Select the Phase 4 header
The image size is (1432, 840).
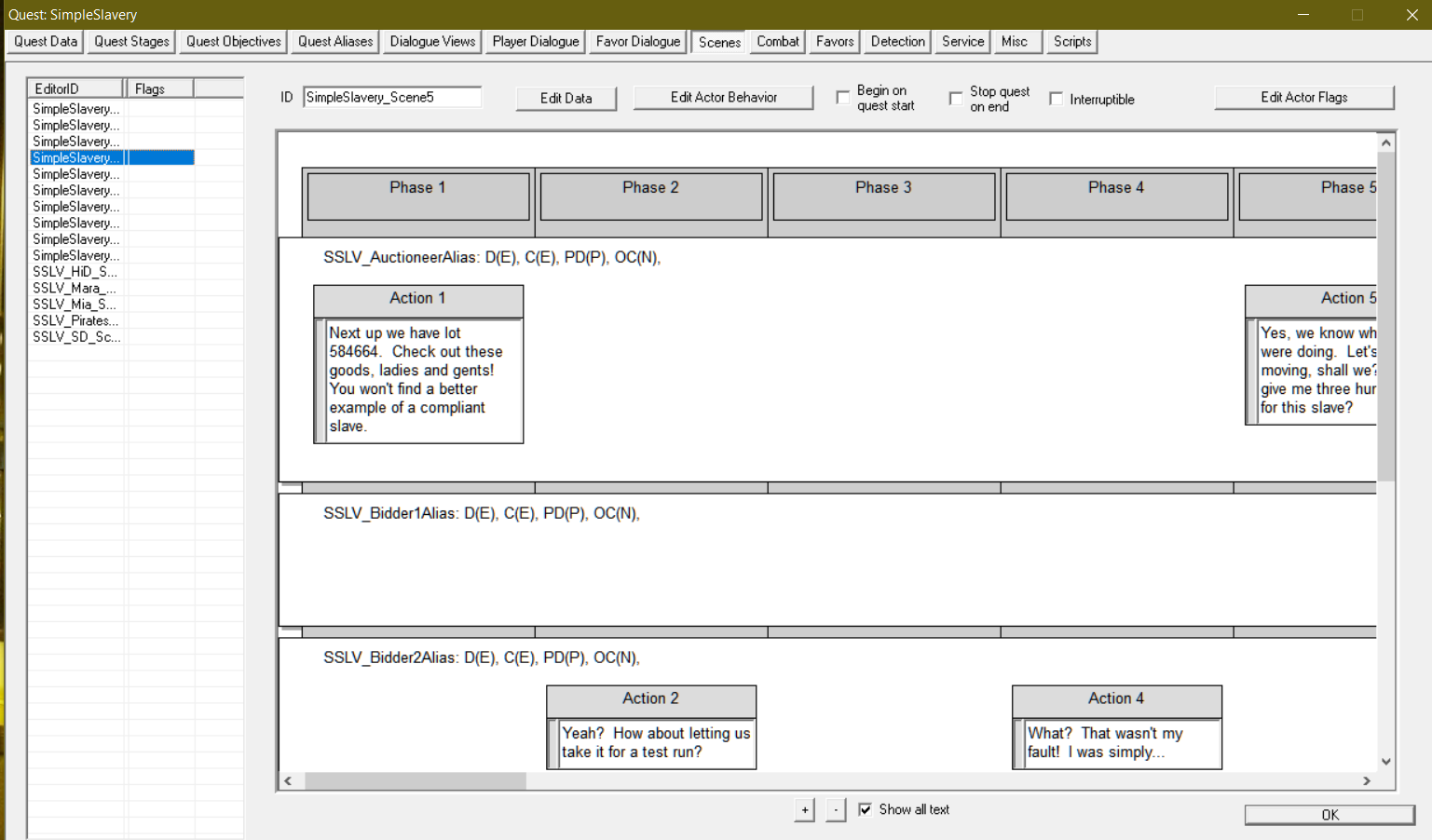pyautogui.click(x=1117, y=196)
